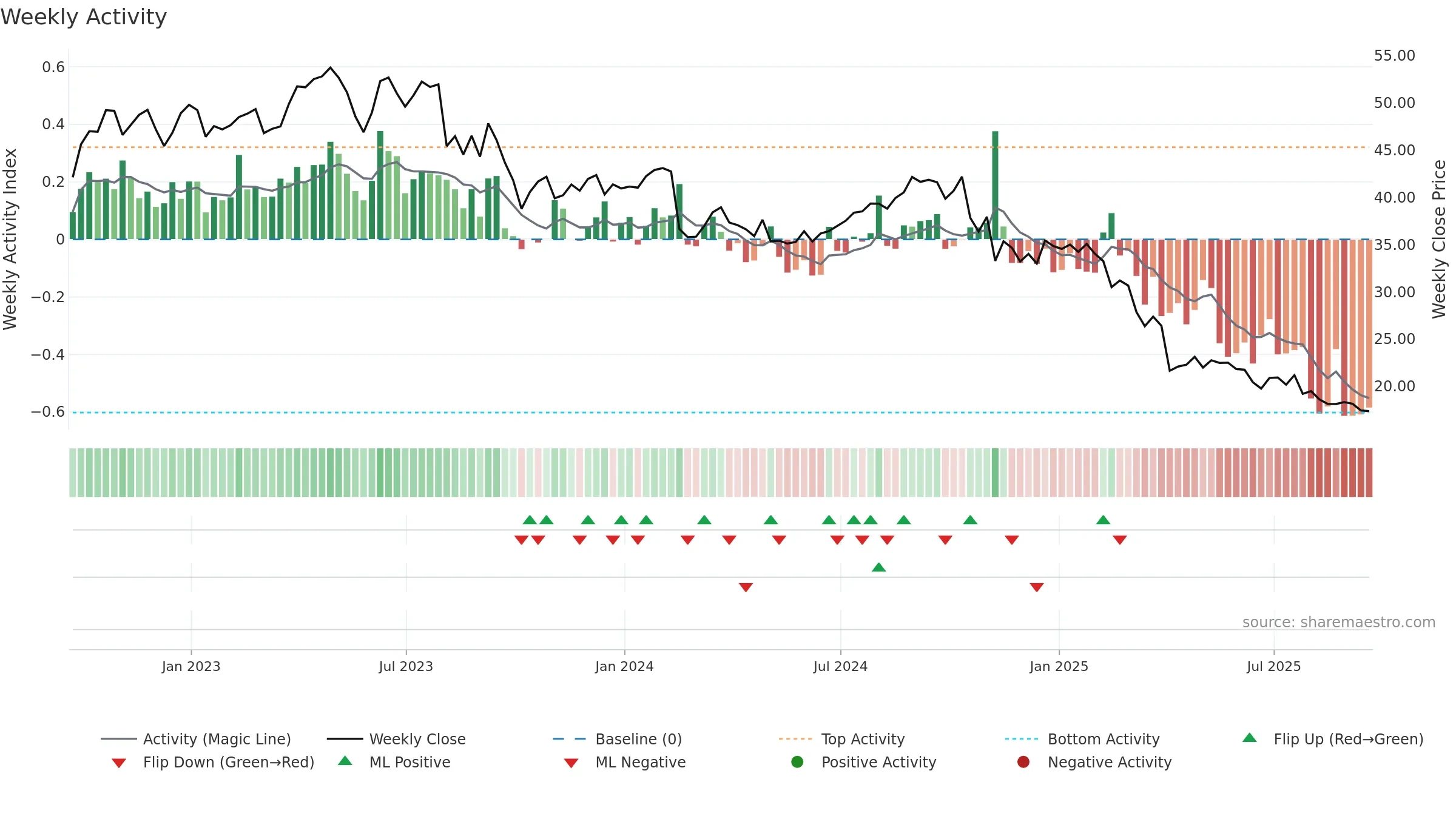Click the darkest red heatmap strip cell
The image size is (1456, 819).
tap(1344, 473)
